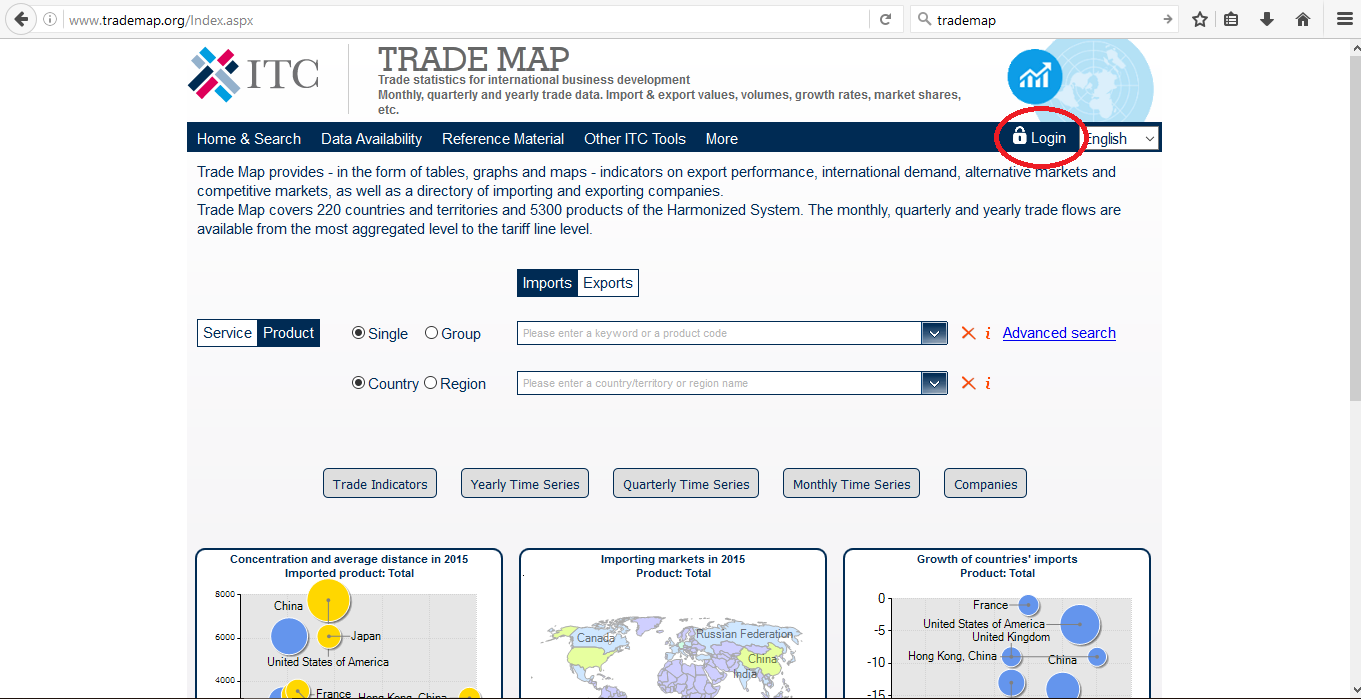Select the Single radio button

click(x=358, y=333)
